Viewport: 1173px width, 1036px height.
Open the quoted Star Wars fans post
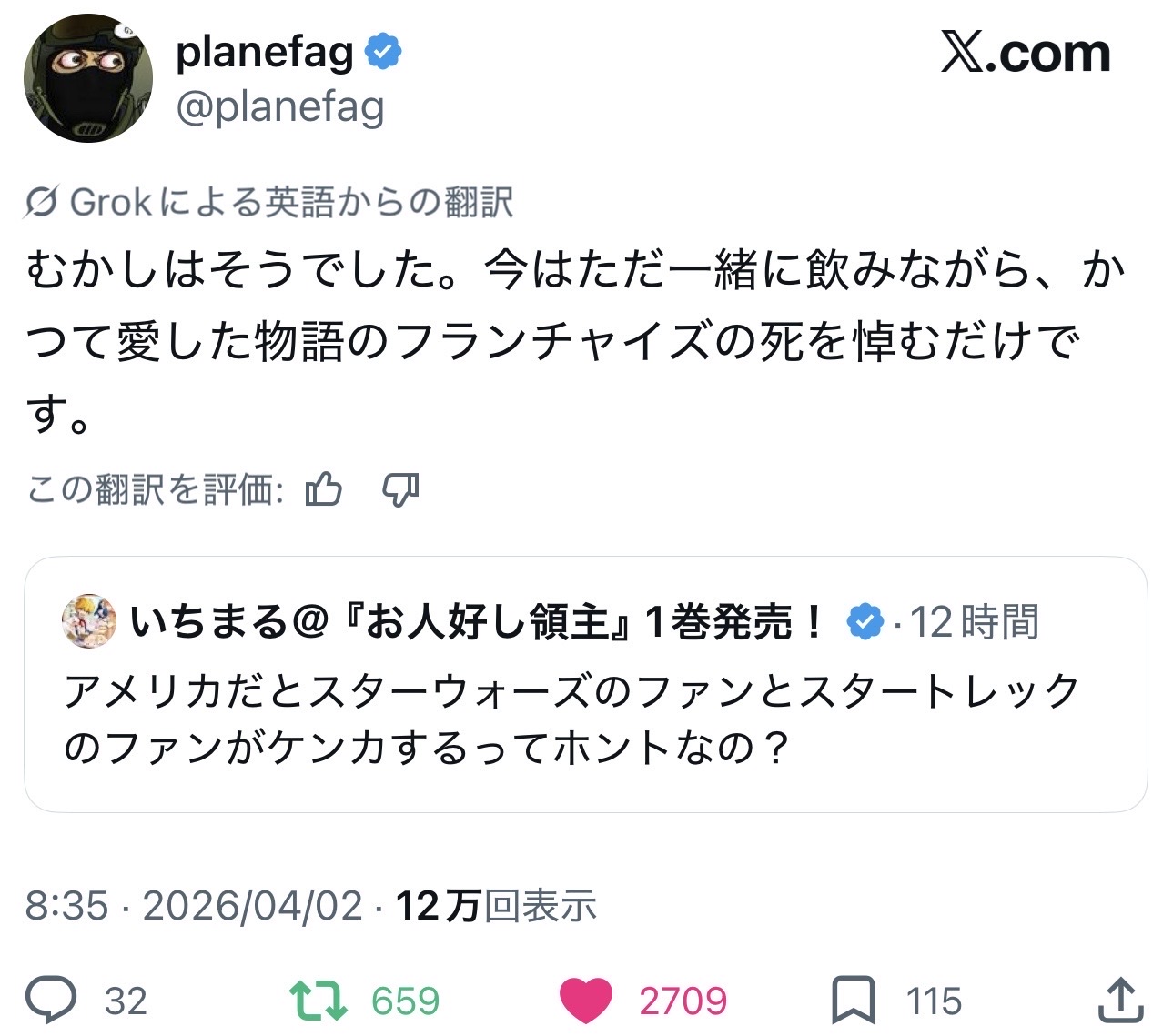click(x=571, y=719)
